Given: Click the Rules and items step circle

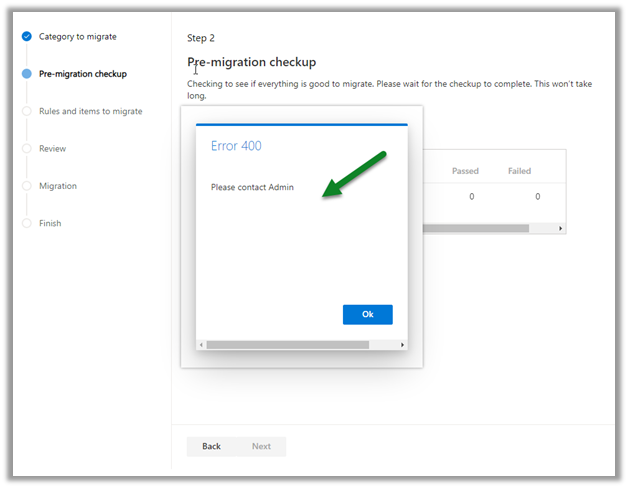Looking at the screenshot, I should (27, 112).
